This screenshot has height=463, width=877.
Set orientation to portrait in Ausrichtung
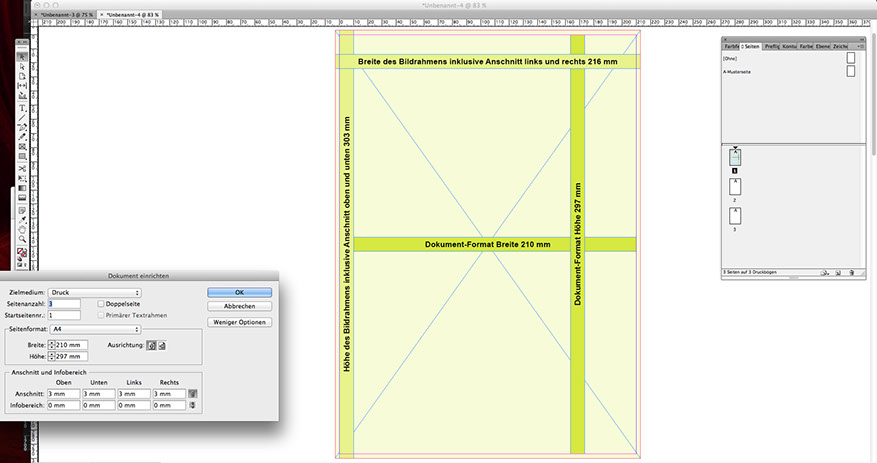pos(151,344)
